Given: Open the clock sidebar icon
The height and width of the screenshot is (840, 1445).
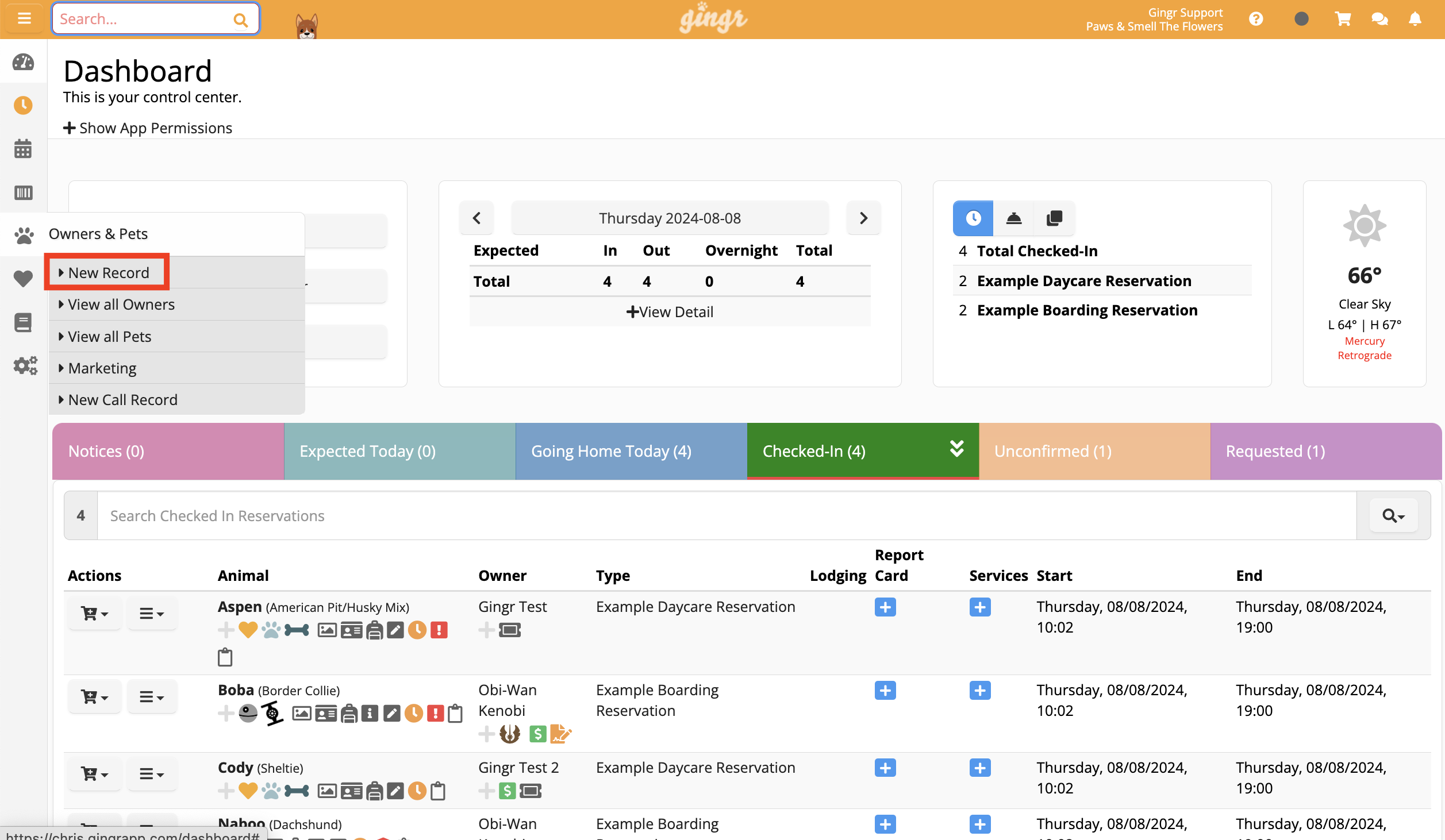Looking at the screenshot, I should pyautogui.click(x=23, y=105).
